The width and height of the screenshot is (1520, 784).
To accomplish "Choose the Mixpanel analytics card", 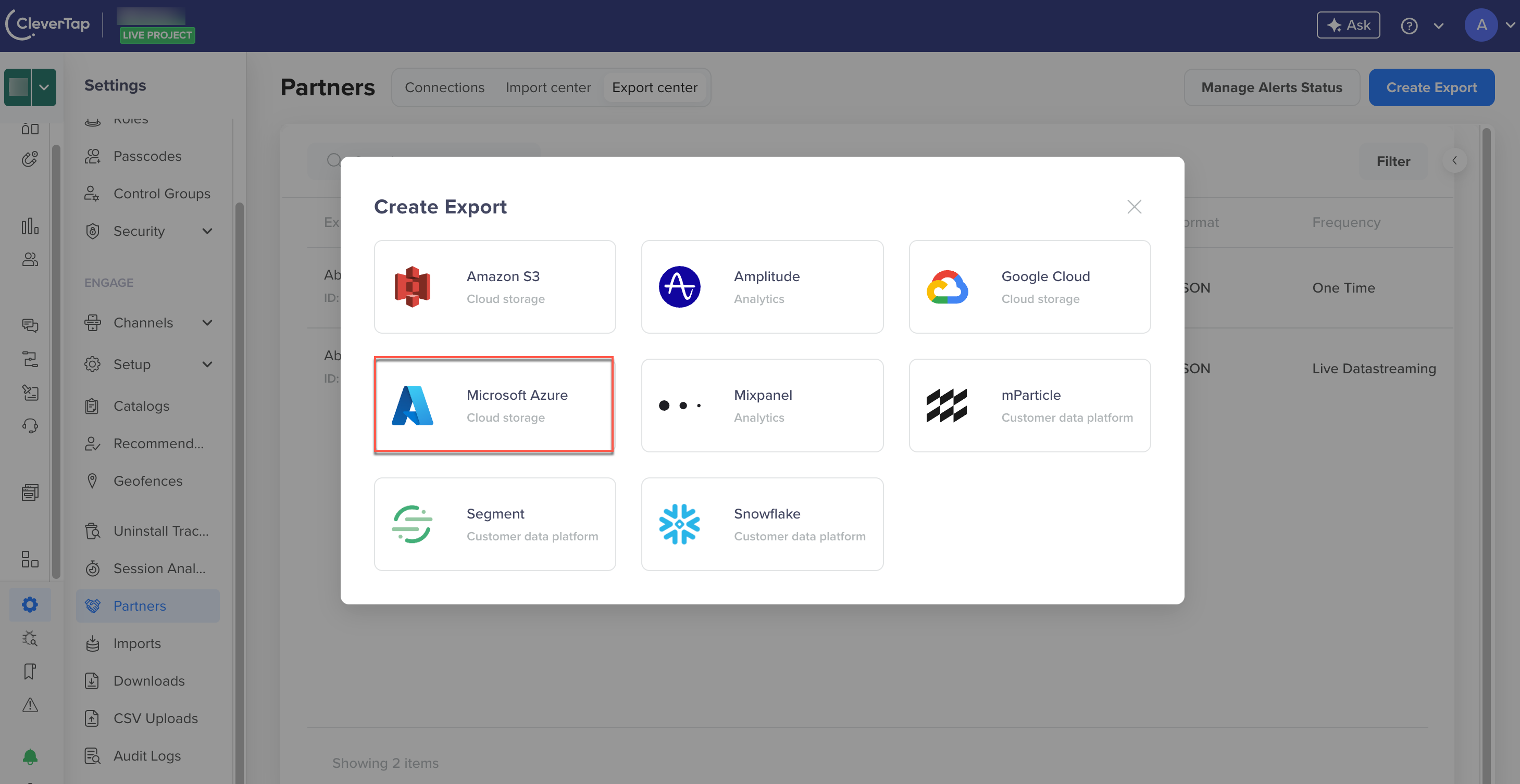I will click(x=762, y=405).
